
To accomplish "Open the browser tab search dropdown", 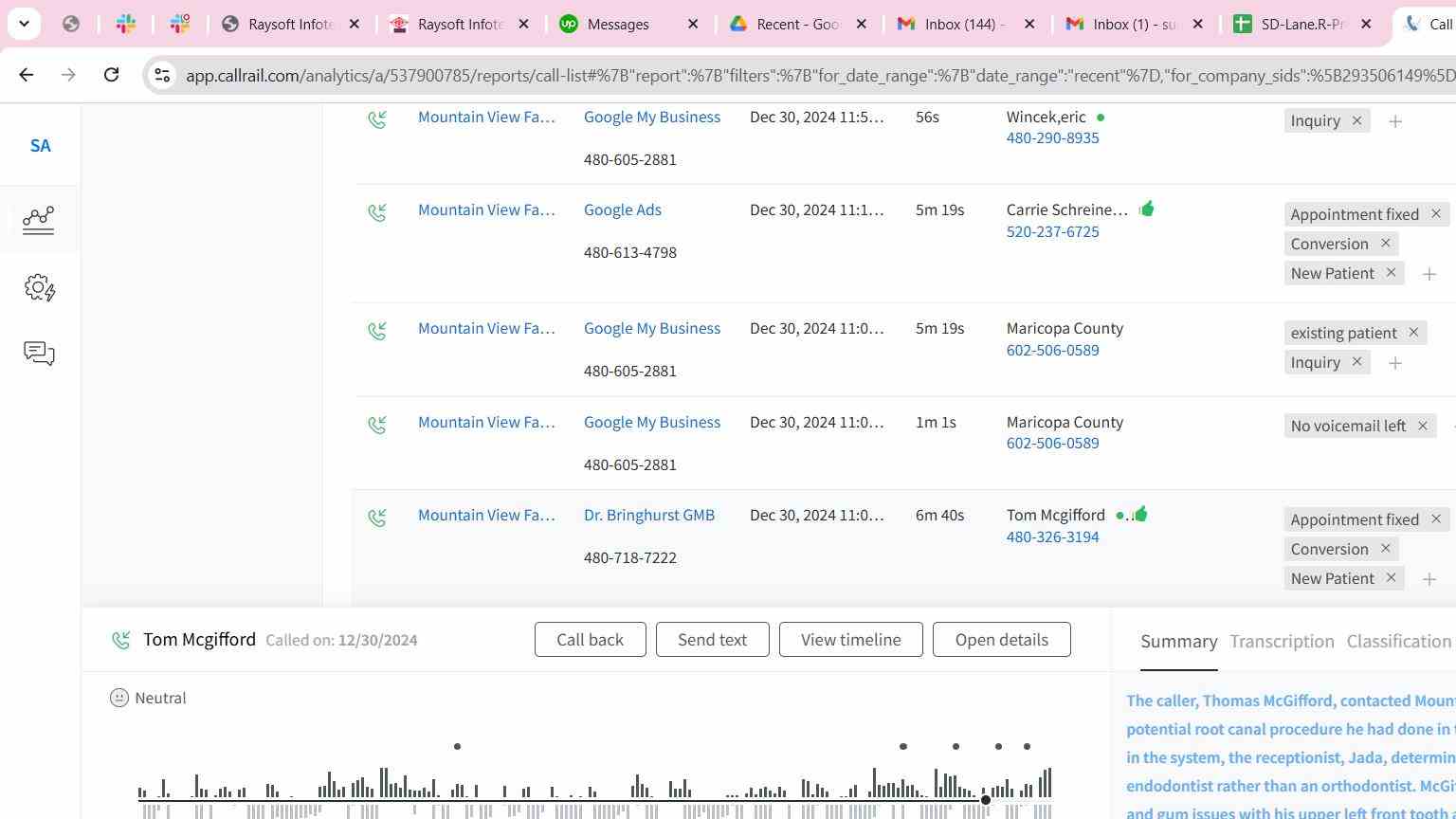I will point(24,24).
